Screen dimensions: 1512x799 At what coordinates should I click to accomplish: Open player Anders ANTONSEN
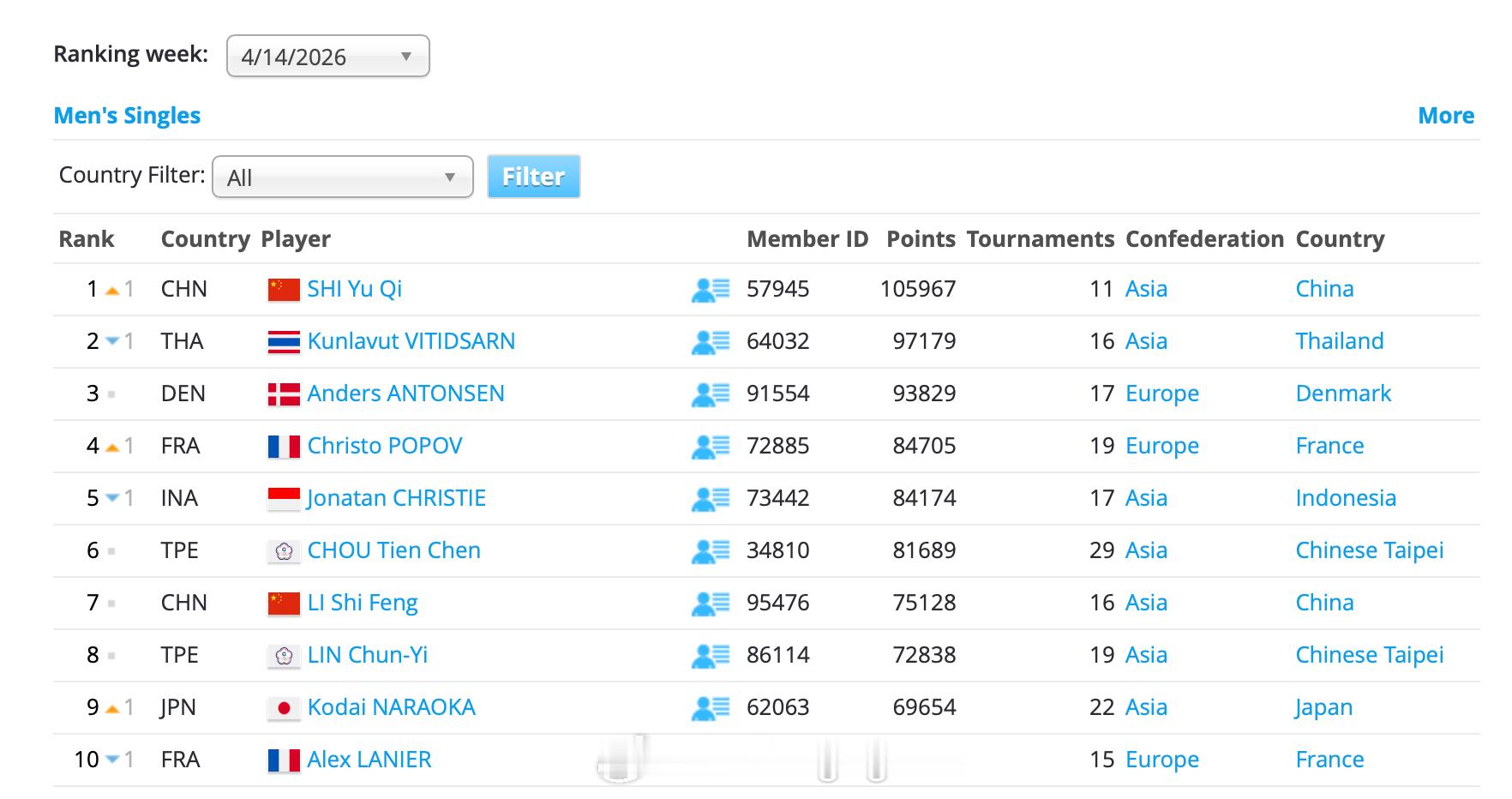tap(406, 393)
